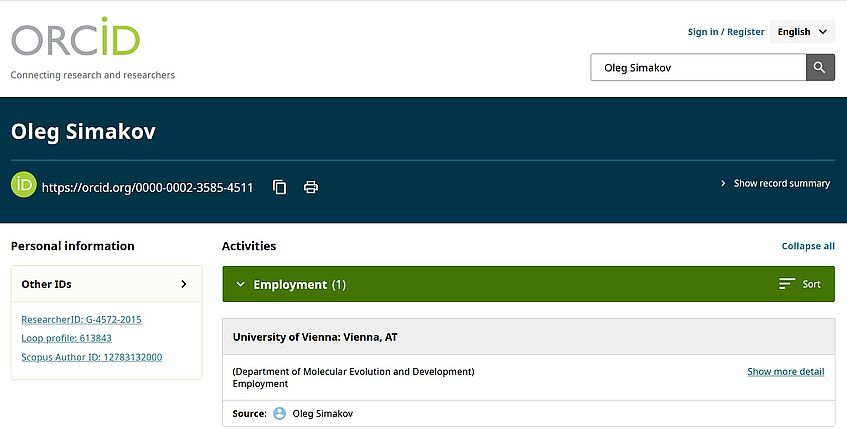Viewport: 847px width, 429px height.
Task: Open ResearcherID G-4572-2015 link
Action: 81,319
